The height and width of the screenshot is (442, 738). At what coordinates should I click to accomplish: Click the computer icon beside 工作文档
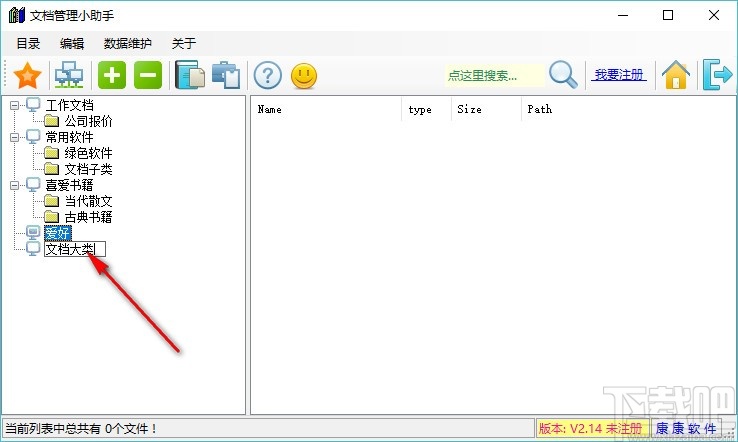pyautogui.click(x=33, y=104)
